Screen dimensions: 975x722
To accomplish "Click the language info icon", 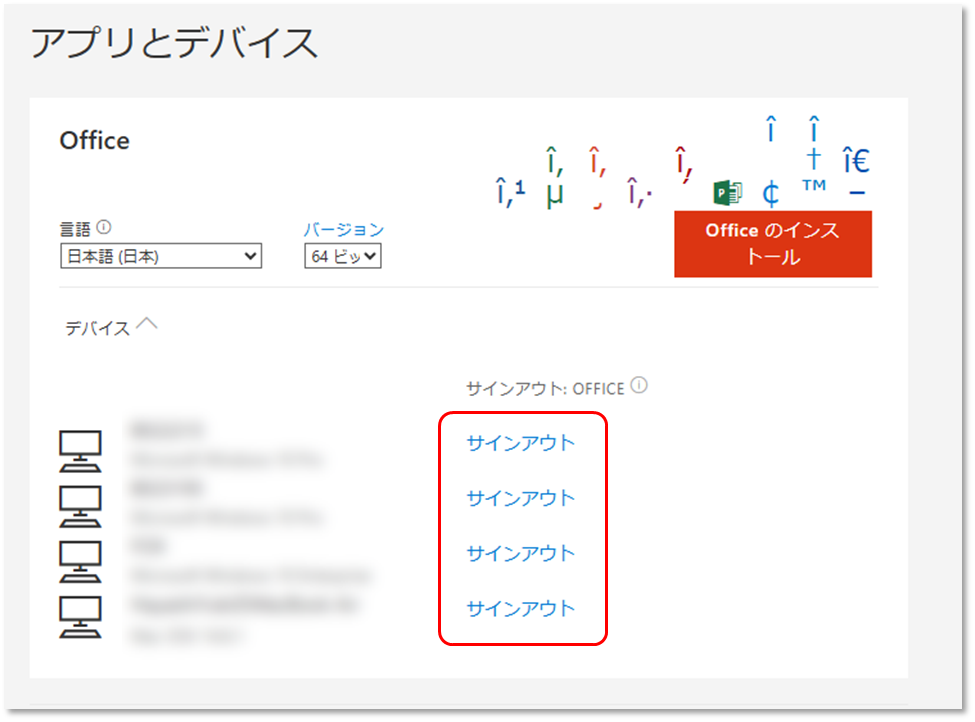I will [x=104, y=228].
